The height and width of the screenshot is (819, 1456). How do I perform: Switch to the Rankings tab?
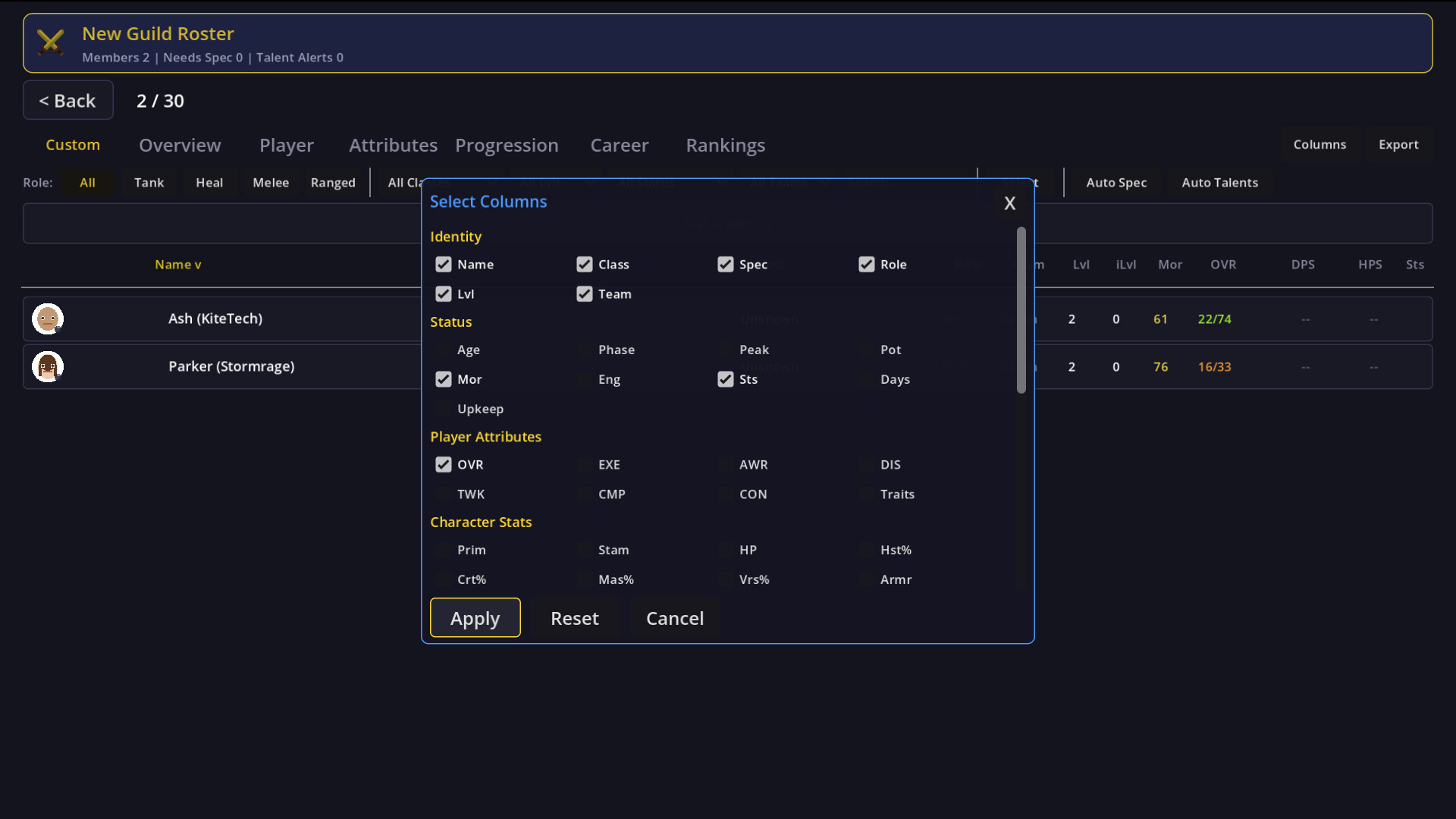726,145
